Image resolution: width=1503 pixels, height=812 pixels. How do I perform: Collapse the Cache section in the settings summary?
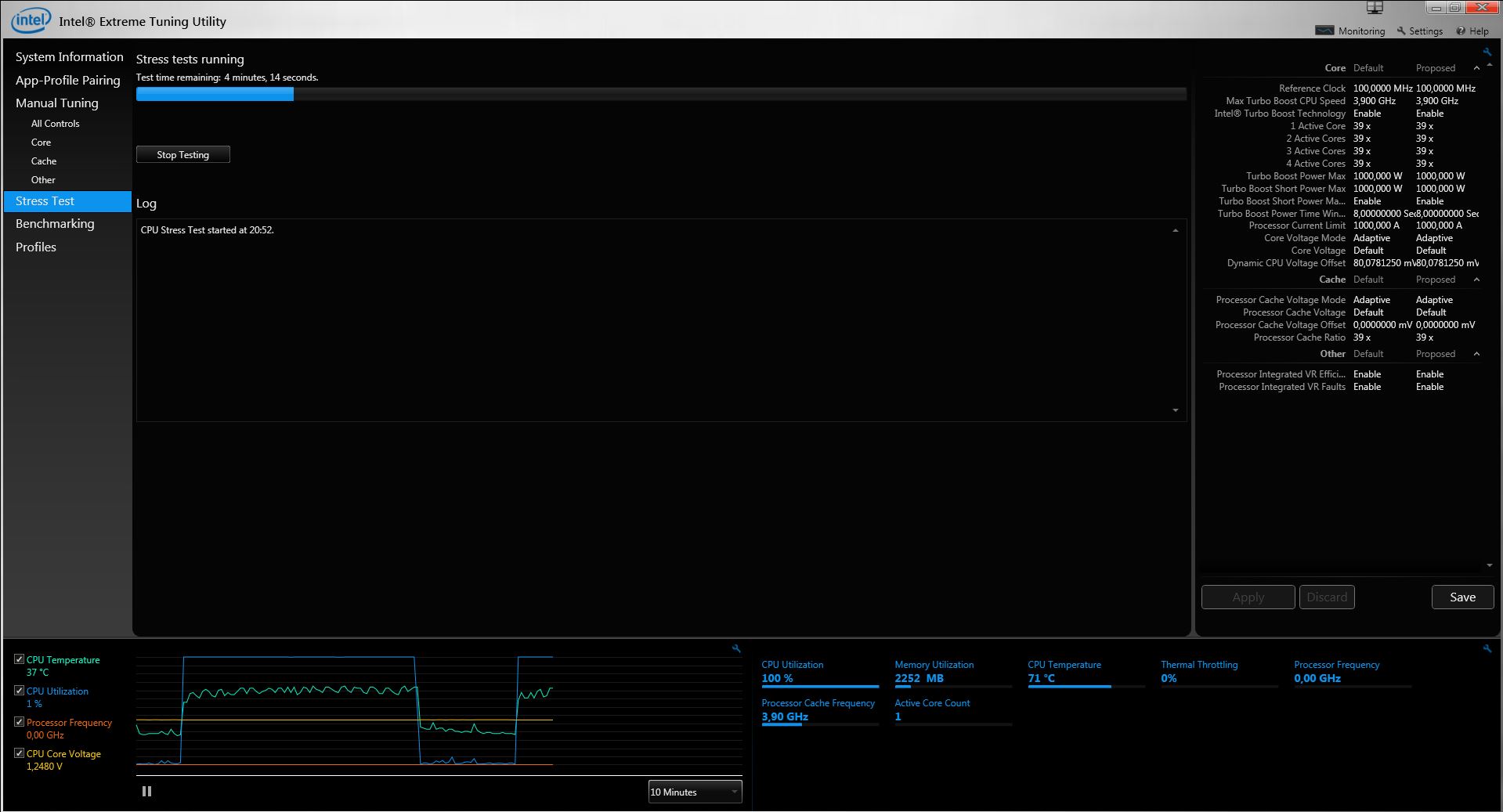(x=1476, y=280)
